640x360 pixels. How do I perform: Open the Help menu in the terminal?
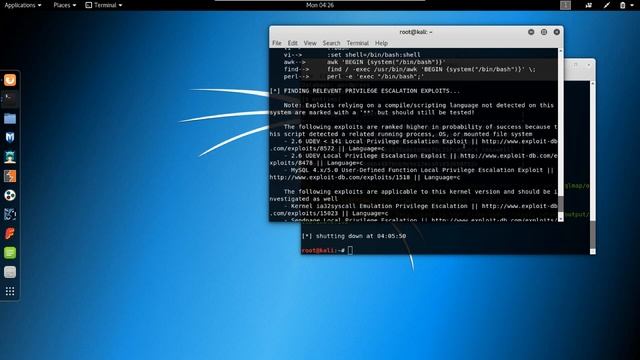click(381, 43)
